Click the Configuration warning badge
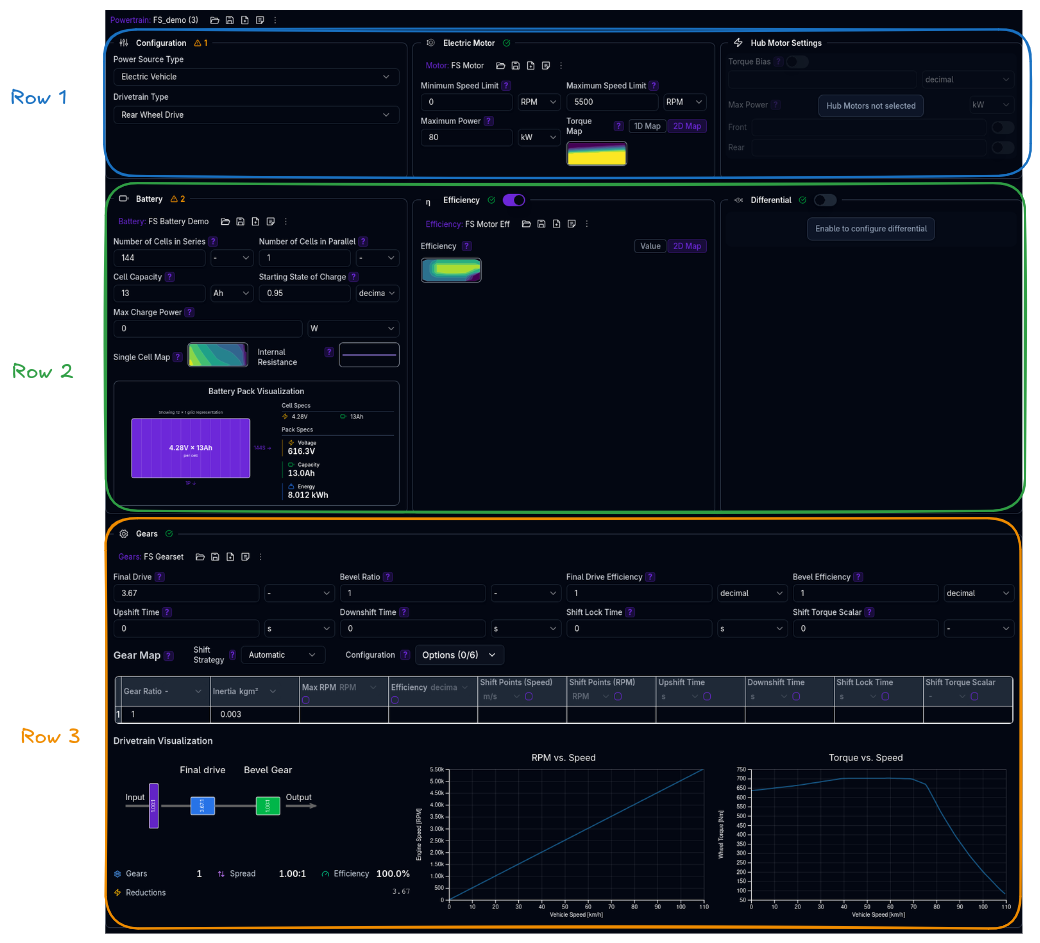This screenshot has width=1040, height=943. click(x=199, y=43)
